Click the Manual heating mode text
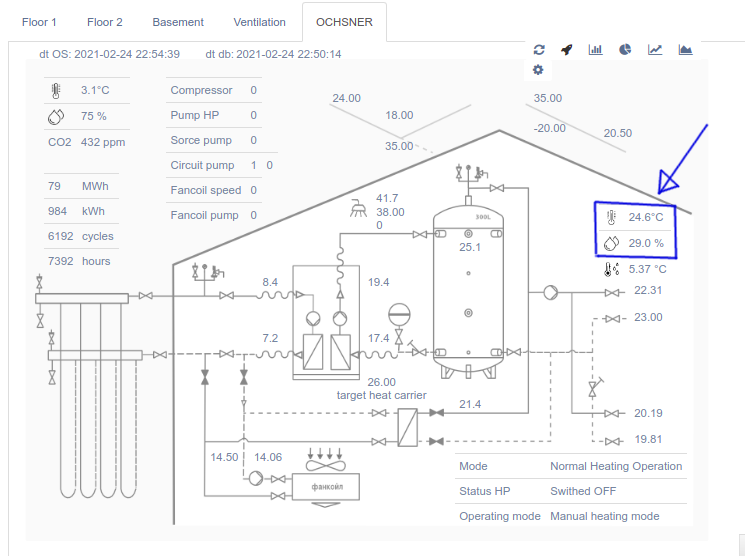This screenshot has height=556, width=745. coord(605,516)
